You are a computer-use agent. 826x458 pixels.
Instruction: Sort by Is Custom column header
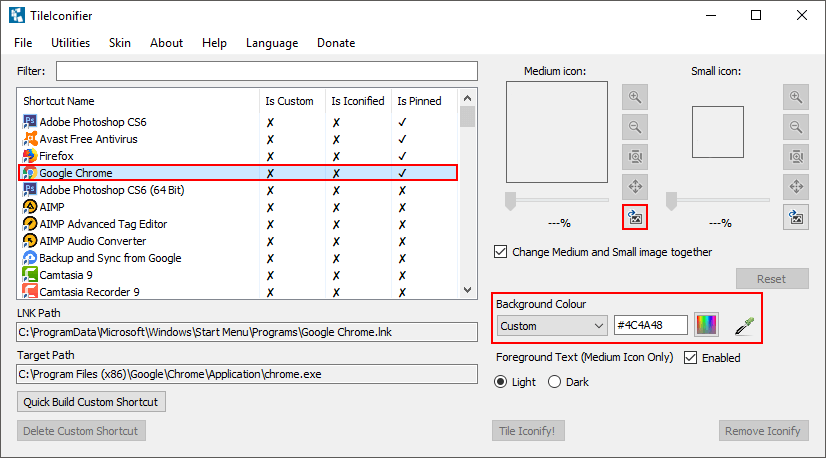tap(292, 101)
